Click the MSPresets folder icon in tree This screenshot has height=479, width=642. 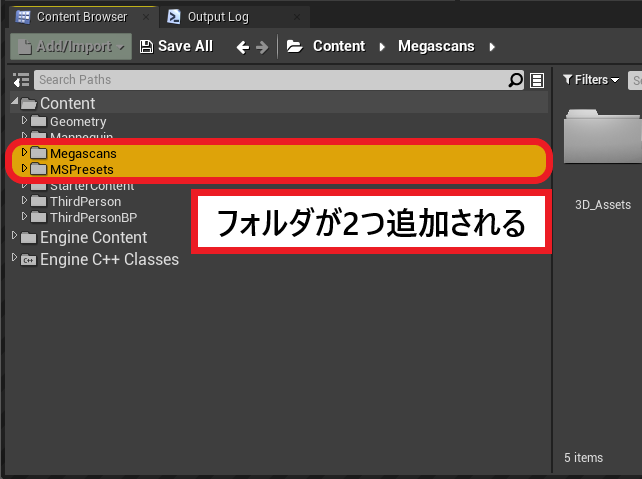38,169
